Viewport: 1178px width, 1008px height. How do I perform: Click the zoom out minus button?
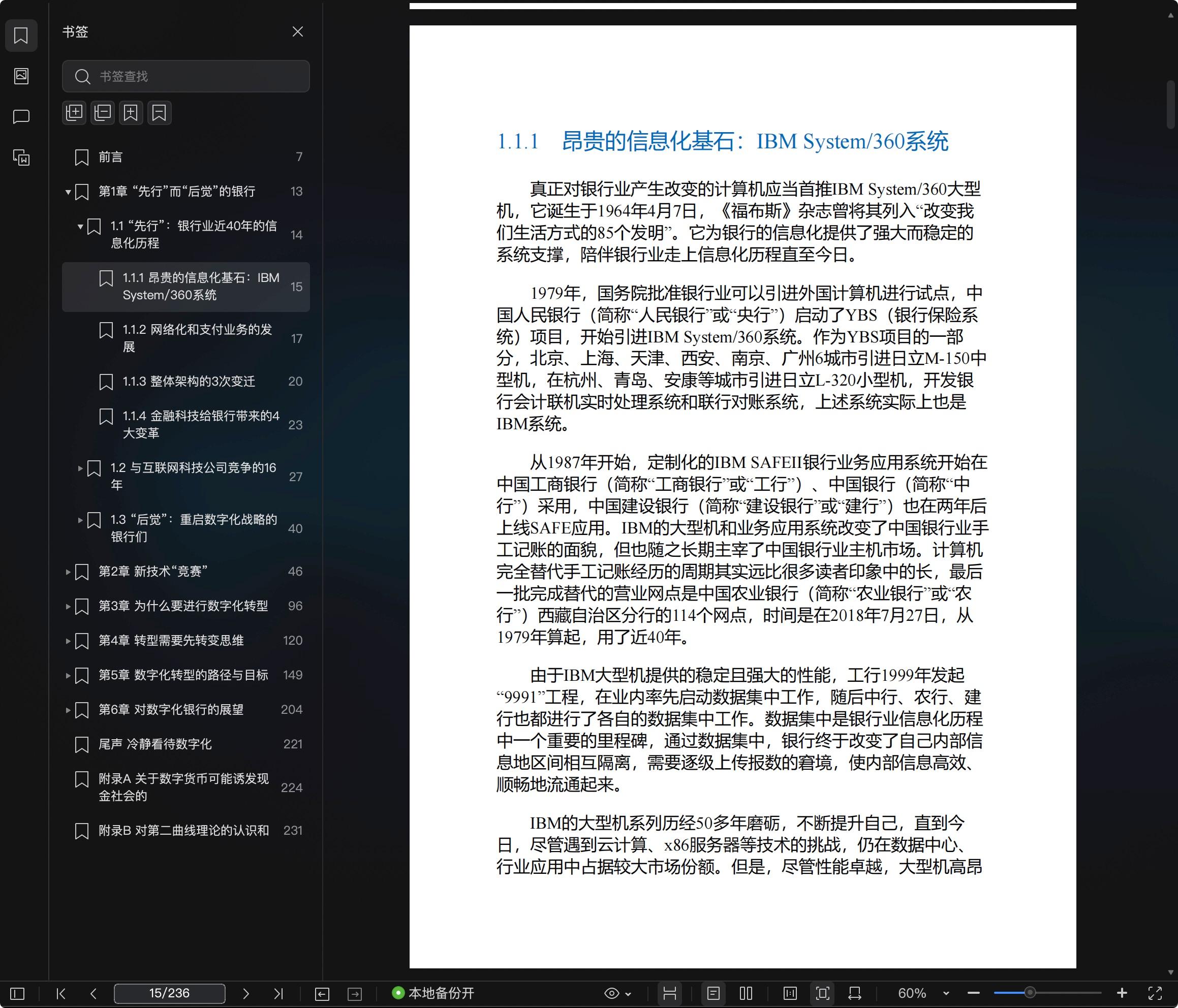point(973,994)
